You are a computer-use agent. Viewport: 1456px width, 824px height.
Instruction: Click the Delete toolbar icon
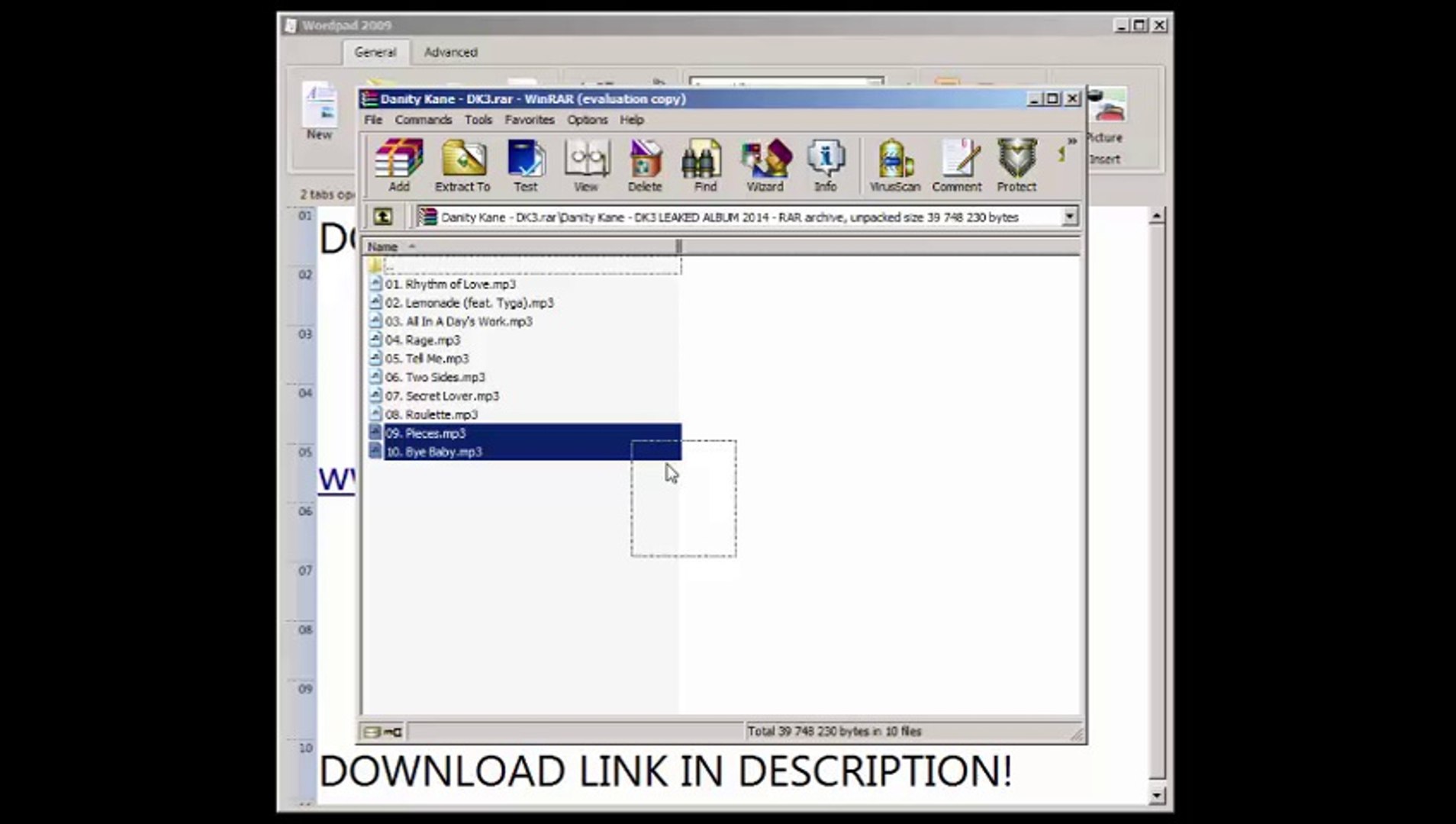click(x=645, y=165)
